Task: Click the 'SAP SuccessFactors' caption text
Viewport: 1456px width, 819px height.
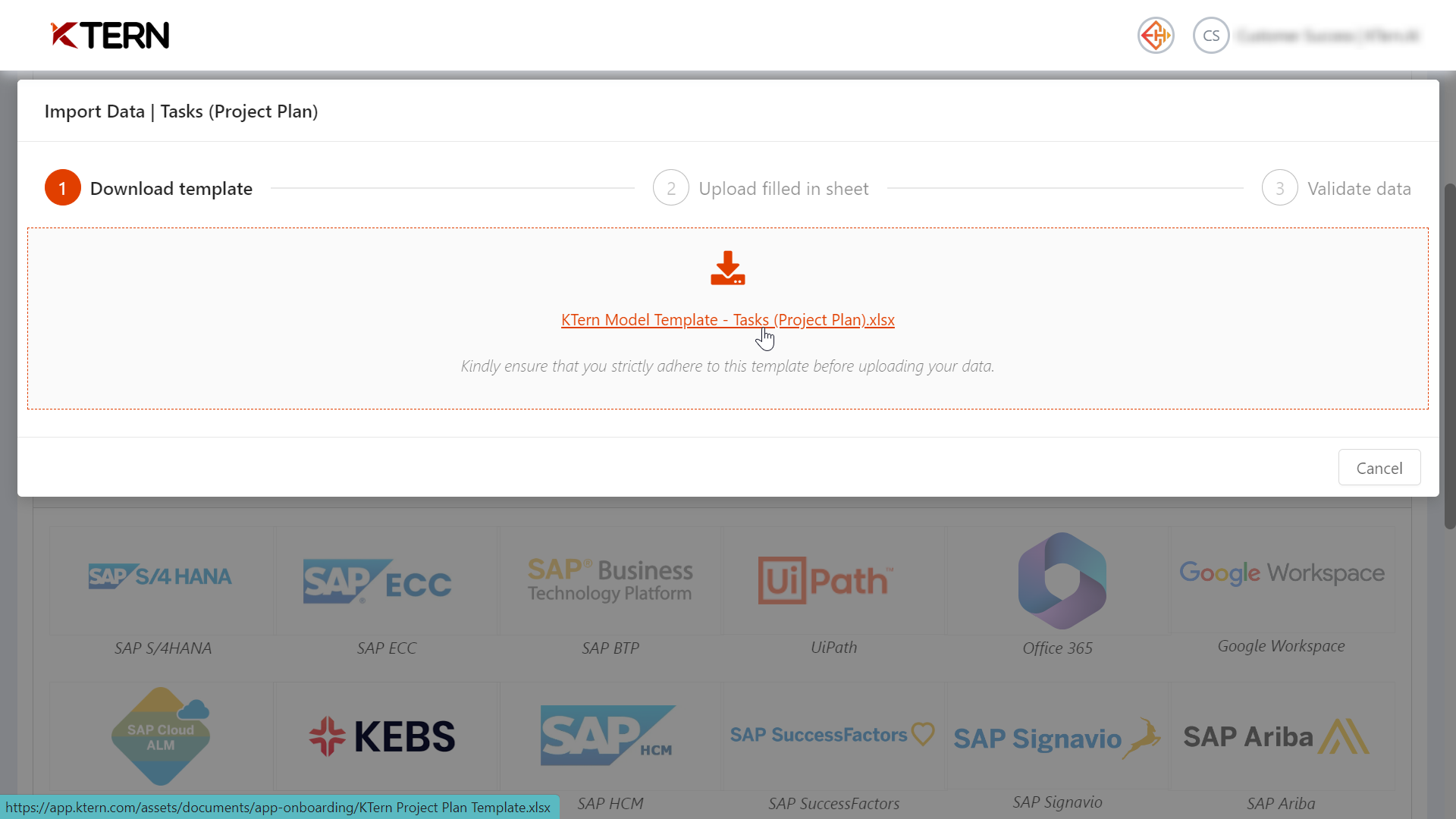Action: coord(833,804)
